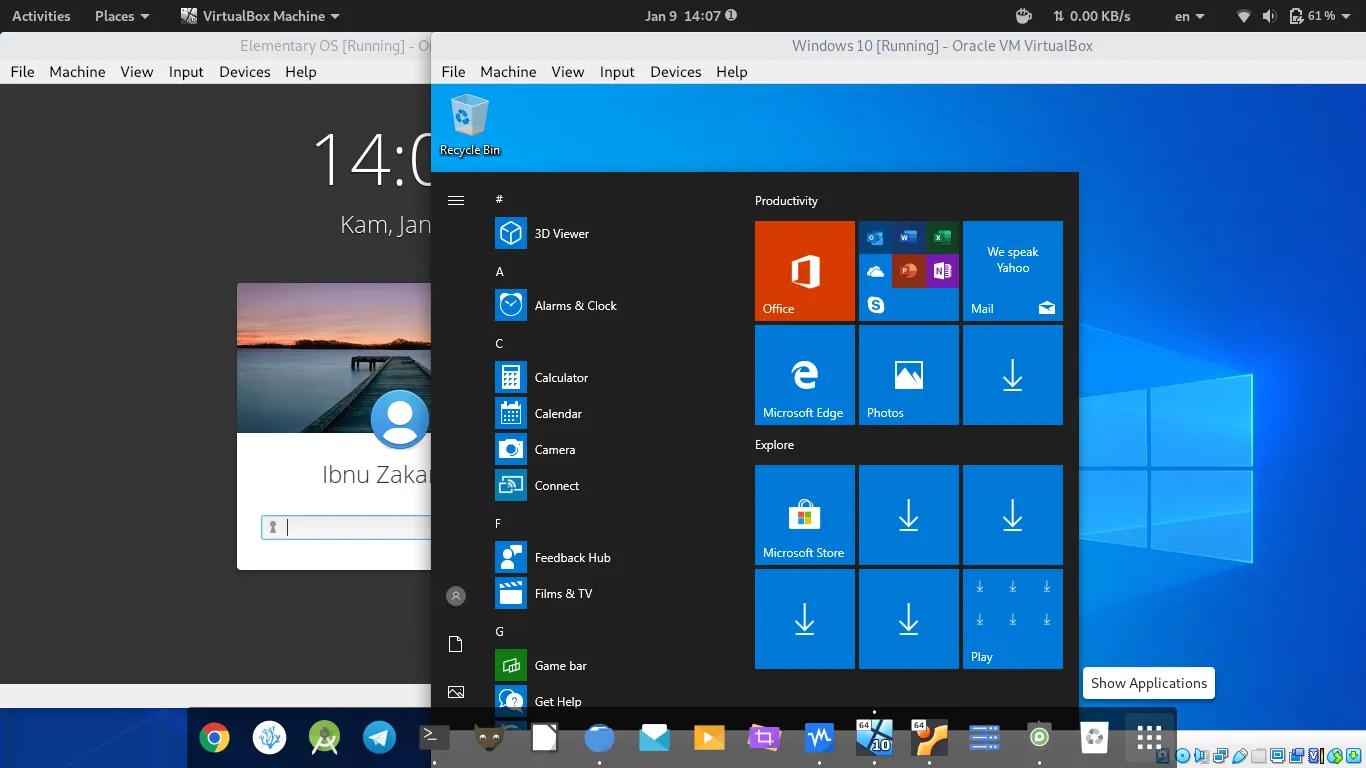Image resolution: width=1366 pixels, height=768 pixels.
Task: Open the Office tile
Action: tap(805, 271)
